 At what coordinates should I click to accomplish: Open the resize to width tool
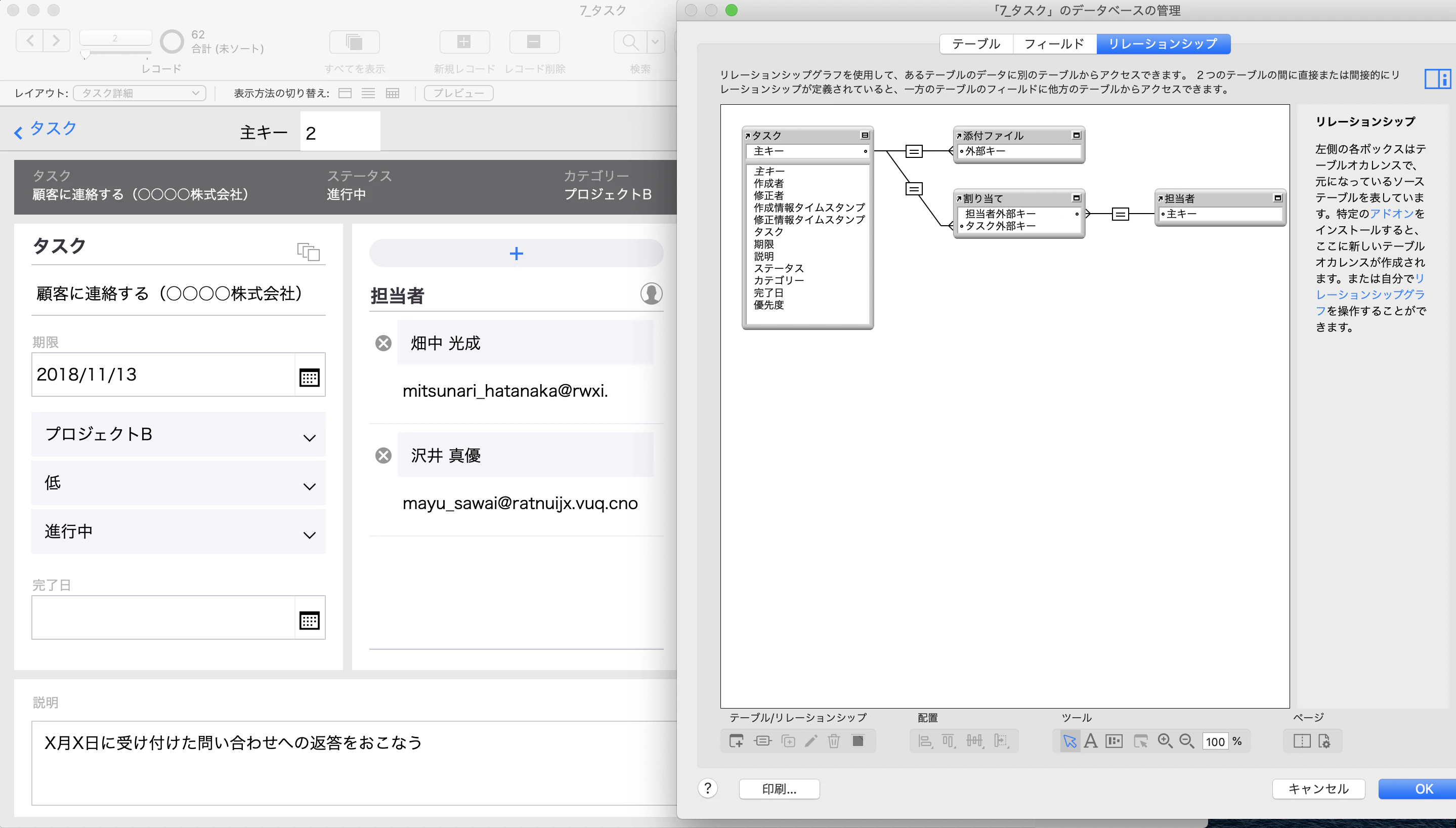pos(1001,741)
